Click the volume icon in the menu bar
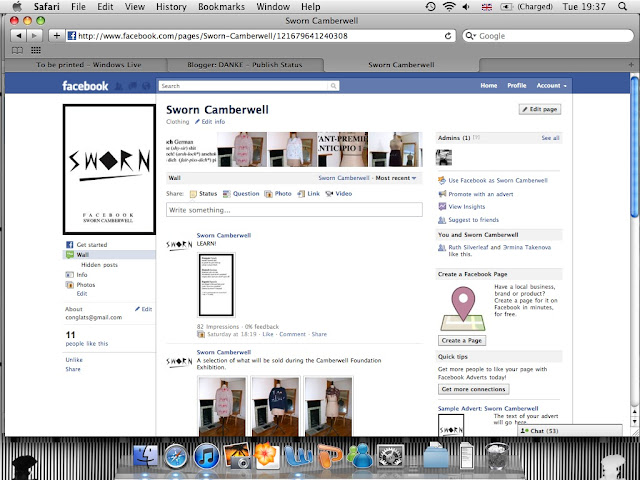This screenshot has height=480, width=640. click(466, 7)
